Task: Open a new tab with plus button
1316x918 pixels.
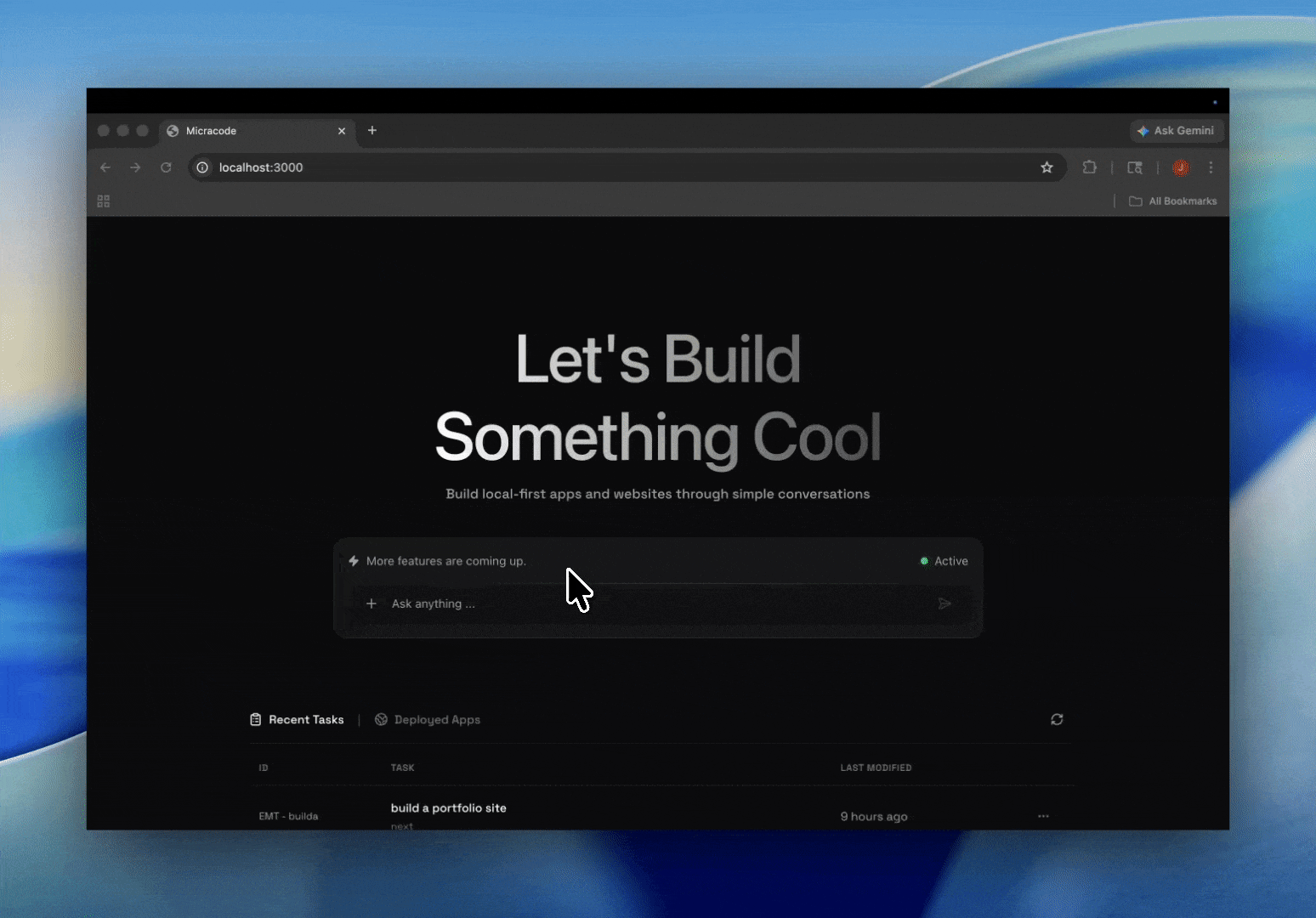Action: 372,130
